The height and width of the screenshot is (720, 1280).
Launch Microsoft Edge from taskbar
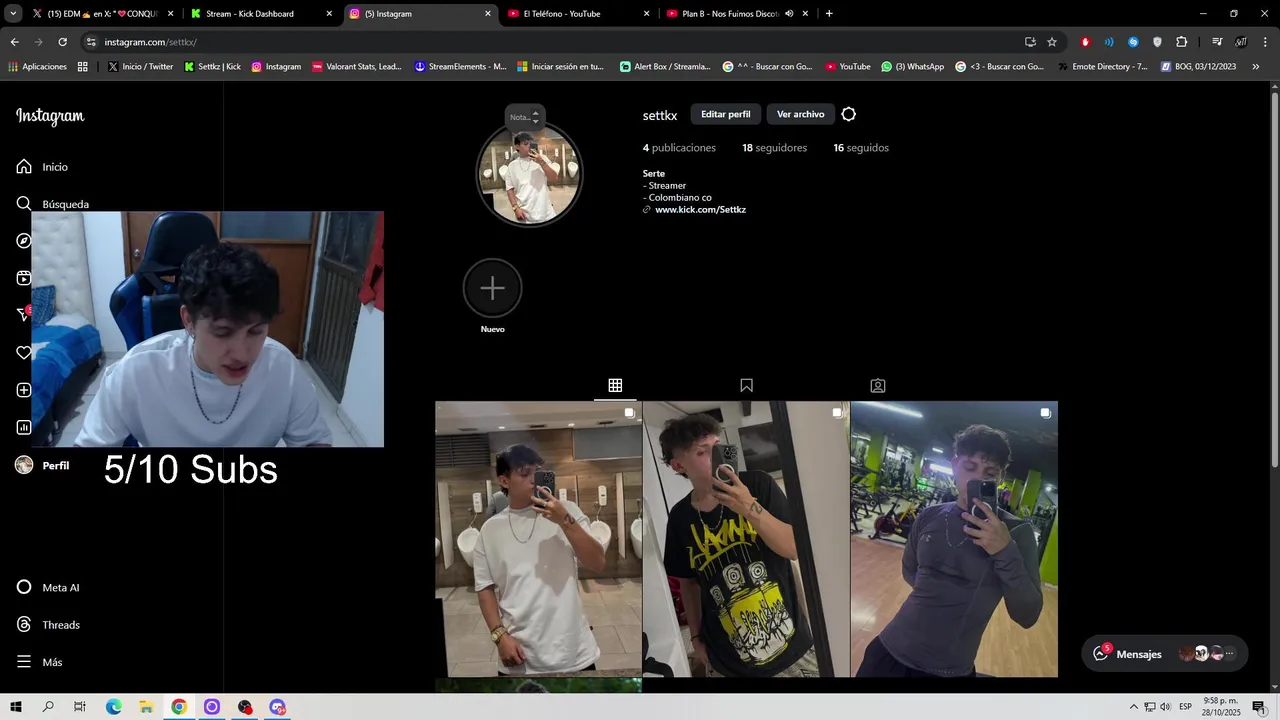tap(113, 707)
